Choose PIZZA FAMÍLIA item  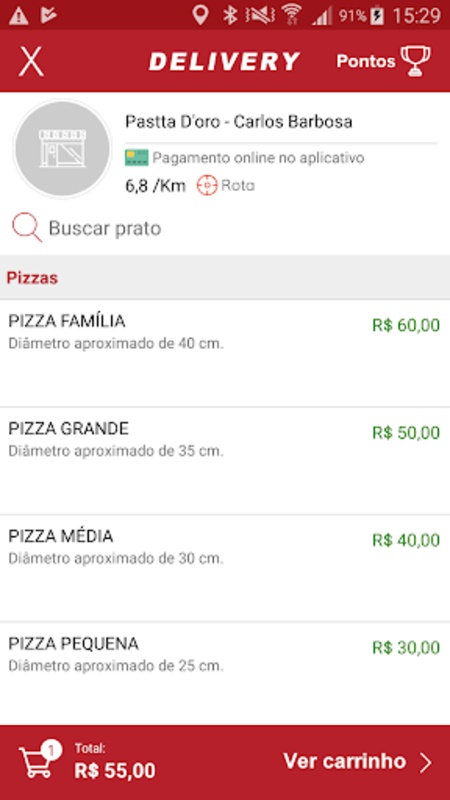(x=225, y=353)
